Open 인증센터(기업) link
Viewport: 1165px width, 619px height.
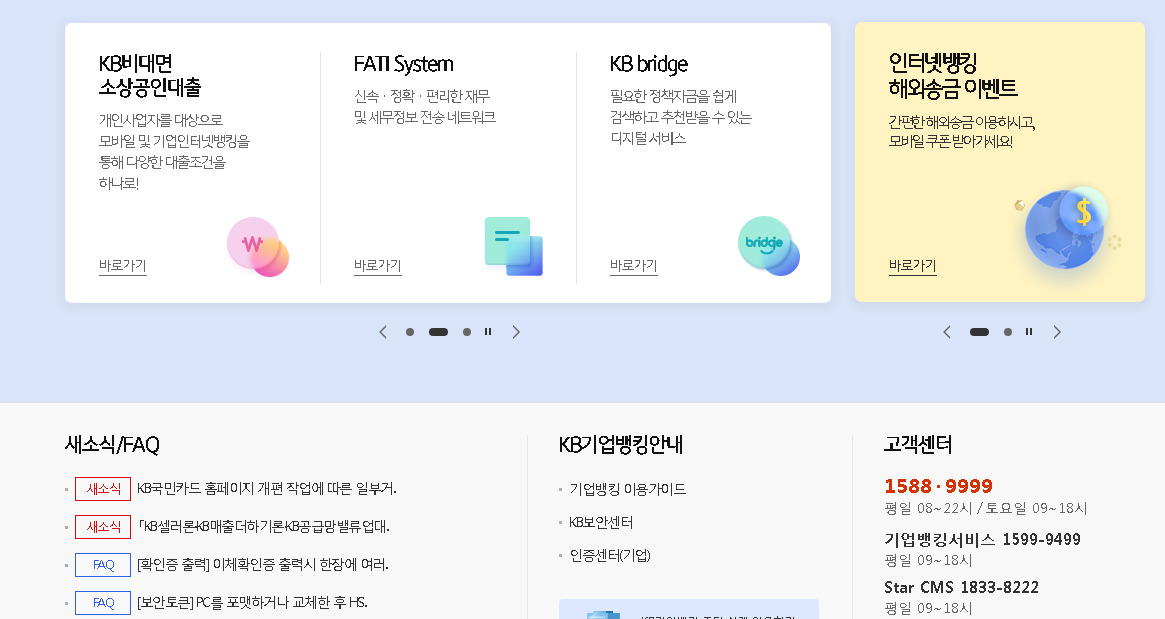pos(610,555)
